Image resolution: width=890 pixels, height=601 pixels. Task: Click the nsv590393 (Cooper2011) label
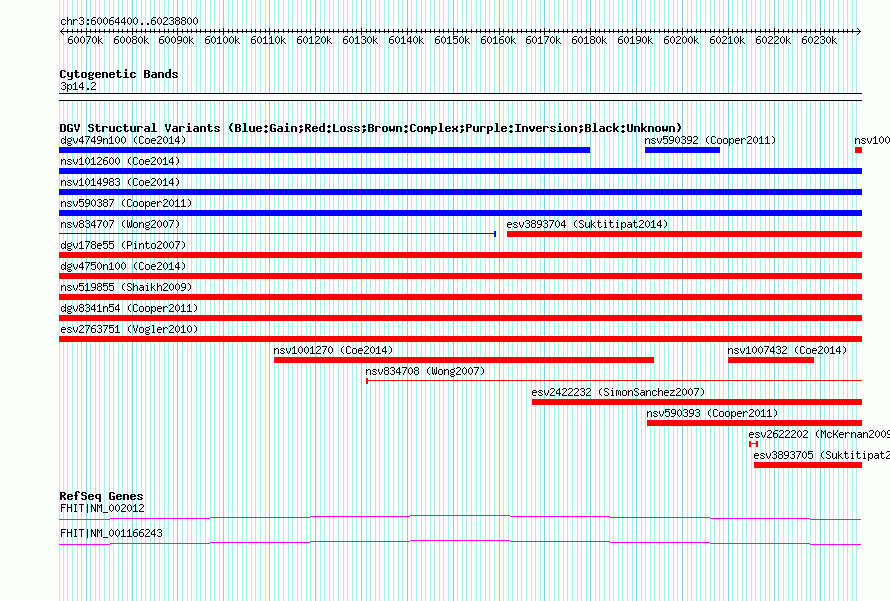[712, 413]
